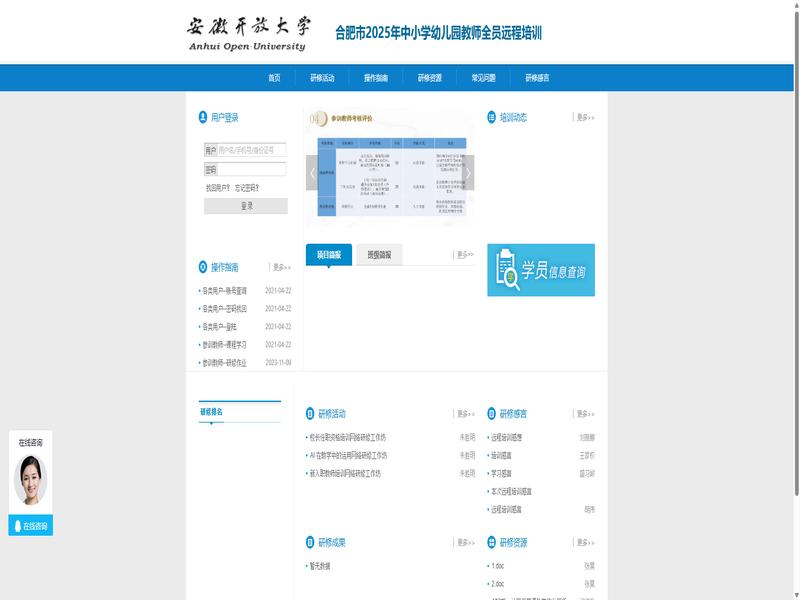This screenshot has height=600, width=800.
Task: Open online consultation via 在线咨询 button
Action: tap(30, 526)
